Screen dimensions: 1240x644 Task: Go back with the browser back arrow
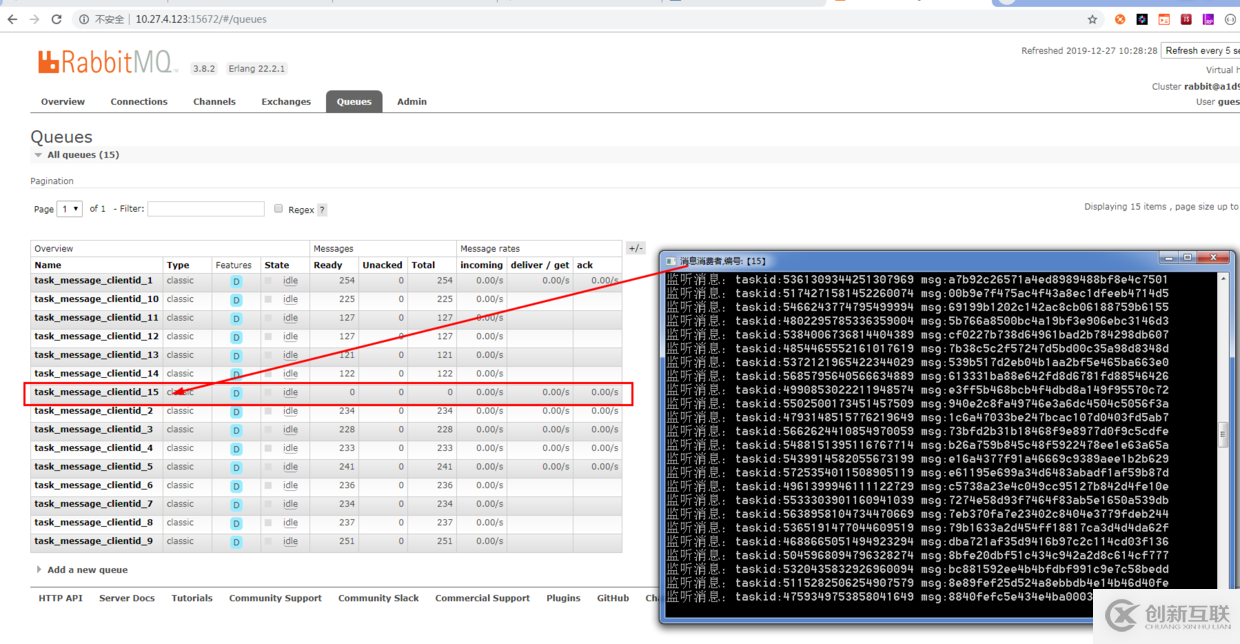[12, 19]
